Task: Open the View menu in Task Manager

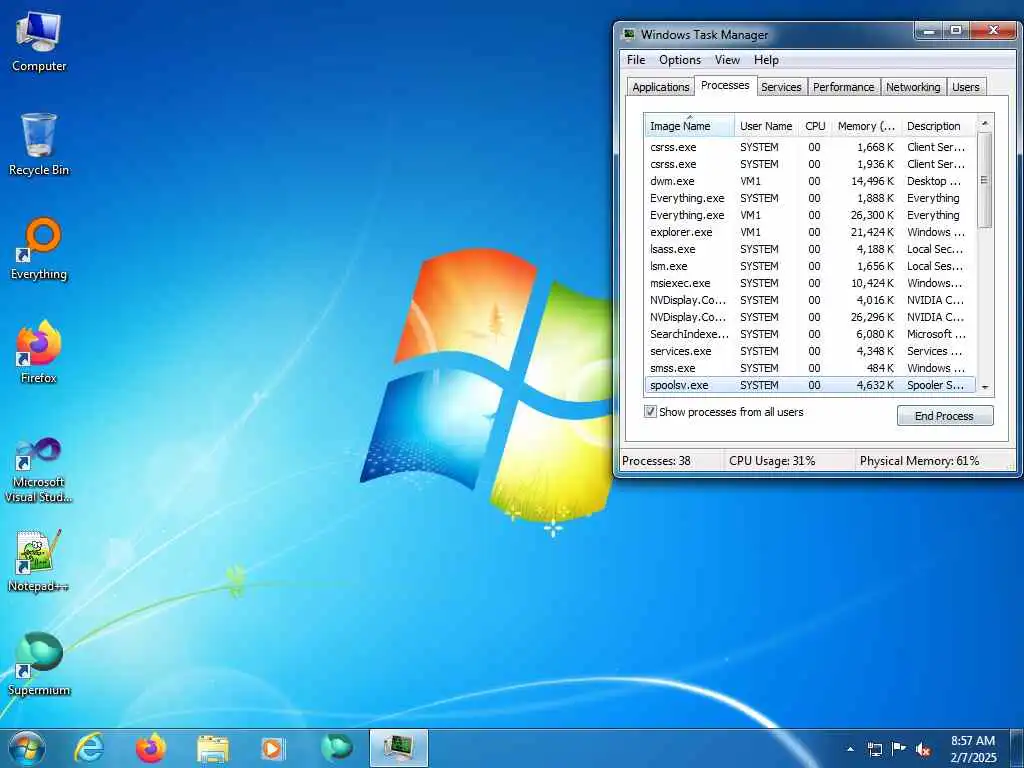Action: pyautogui.click(x=727, y=59)
